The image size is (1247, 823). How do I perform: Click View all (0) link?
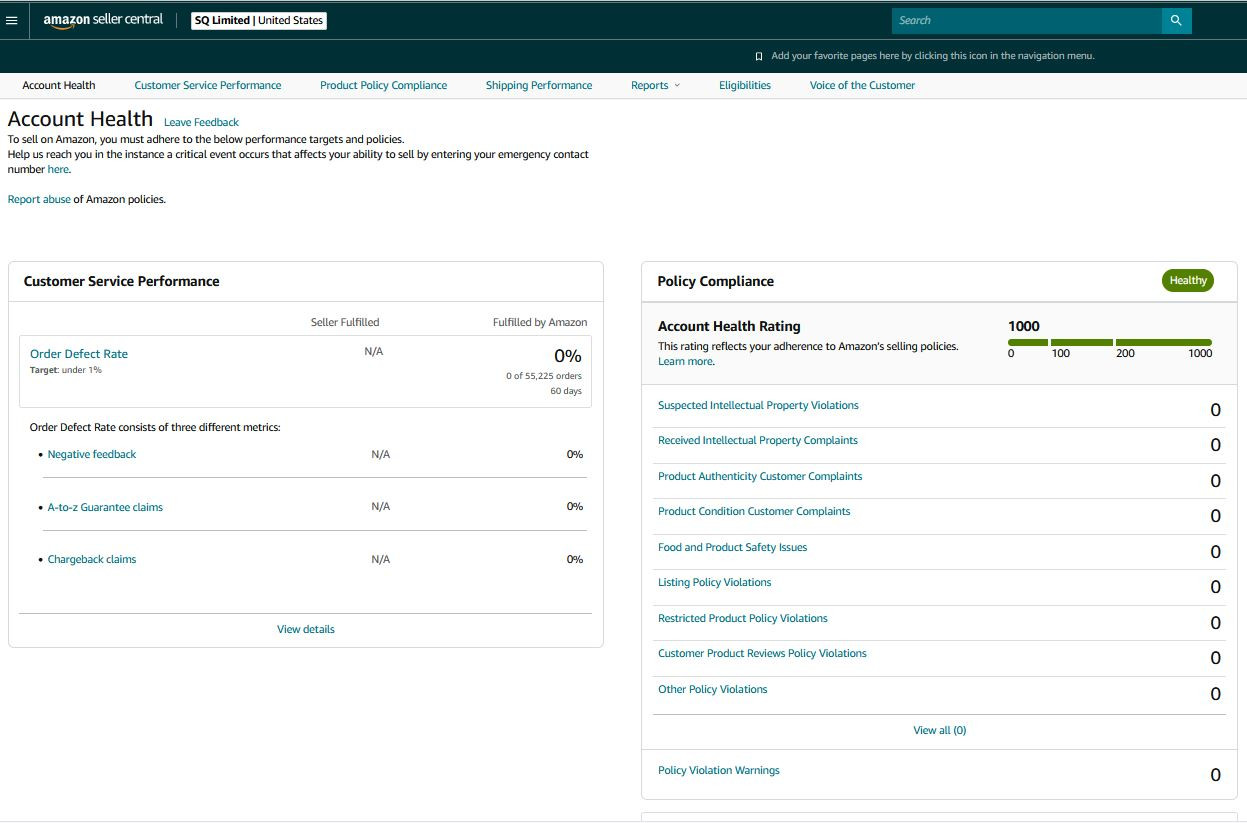[940, 730]
